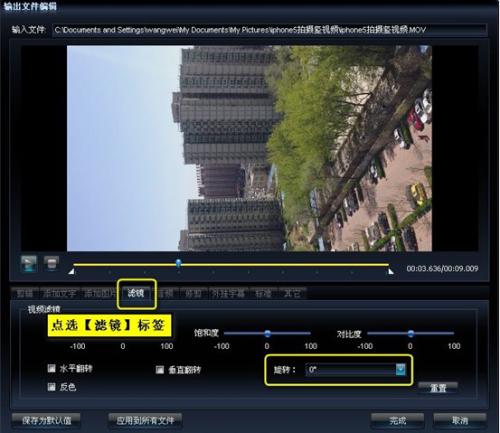Click the 应用到所有文件 button
The width and height of the screenshot is (500, 433).
point(145,420)
